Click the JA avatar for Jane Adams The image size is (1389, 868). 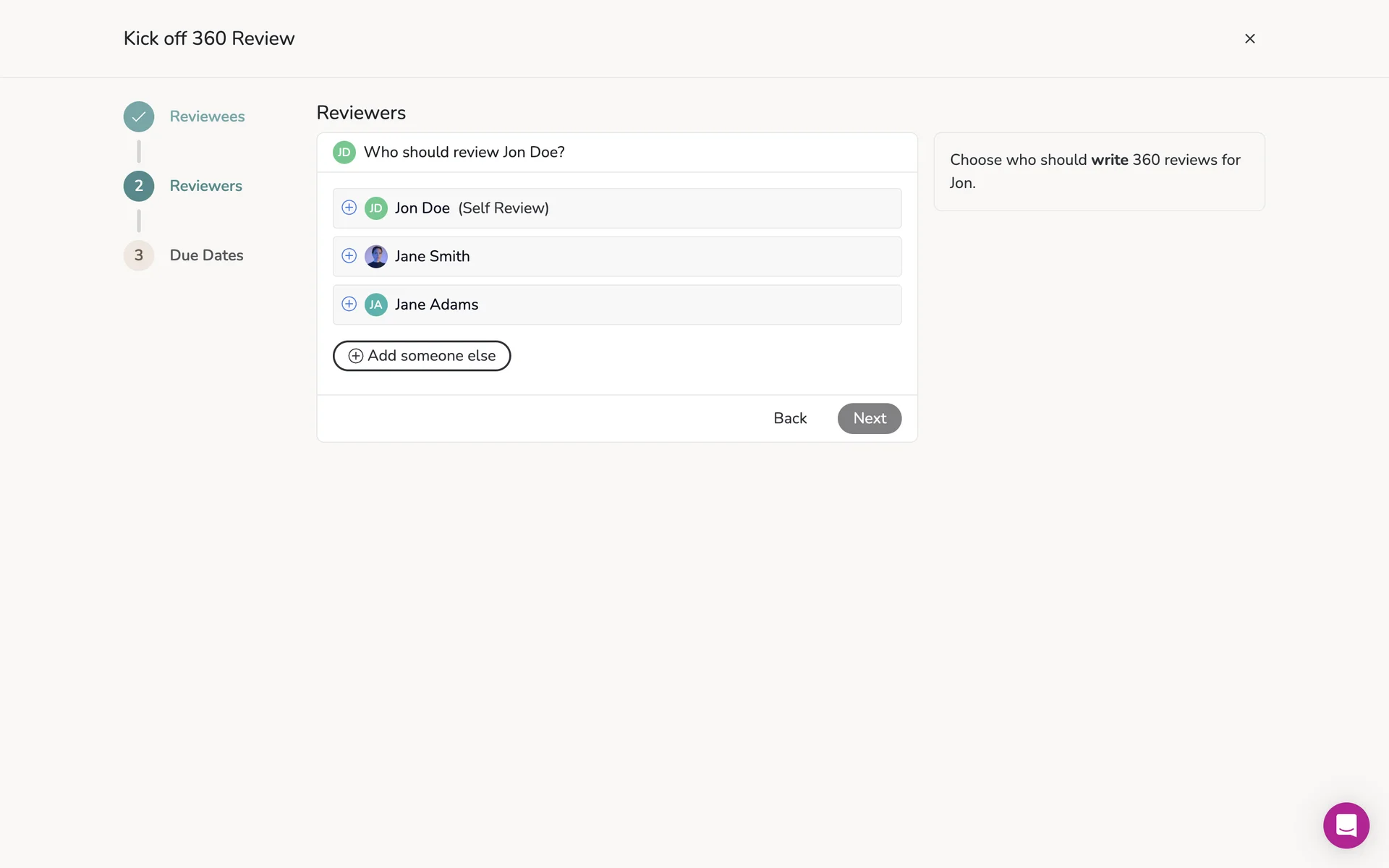pos(375,305)
